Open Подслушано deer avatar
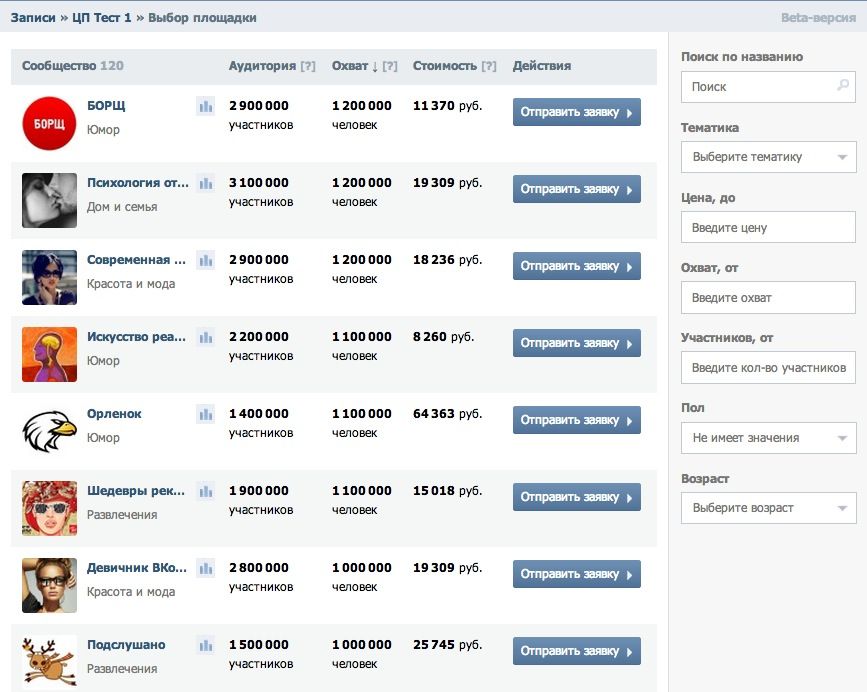Viewport: 867px width, 692px height. 49,662
